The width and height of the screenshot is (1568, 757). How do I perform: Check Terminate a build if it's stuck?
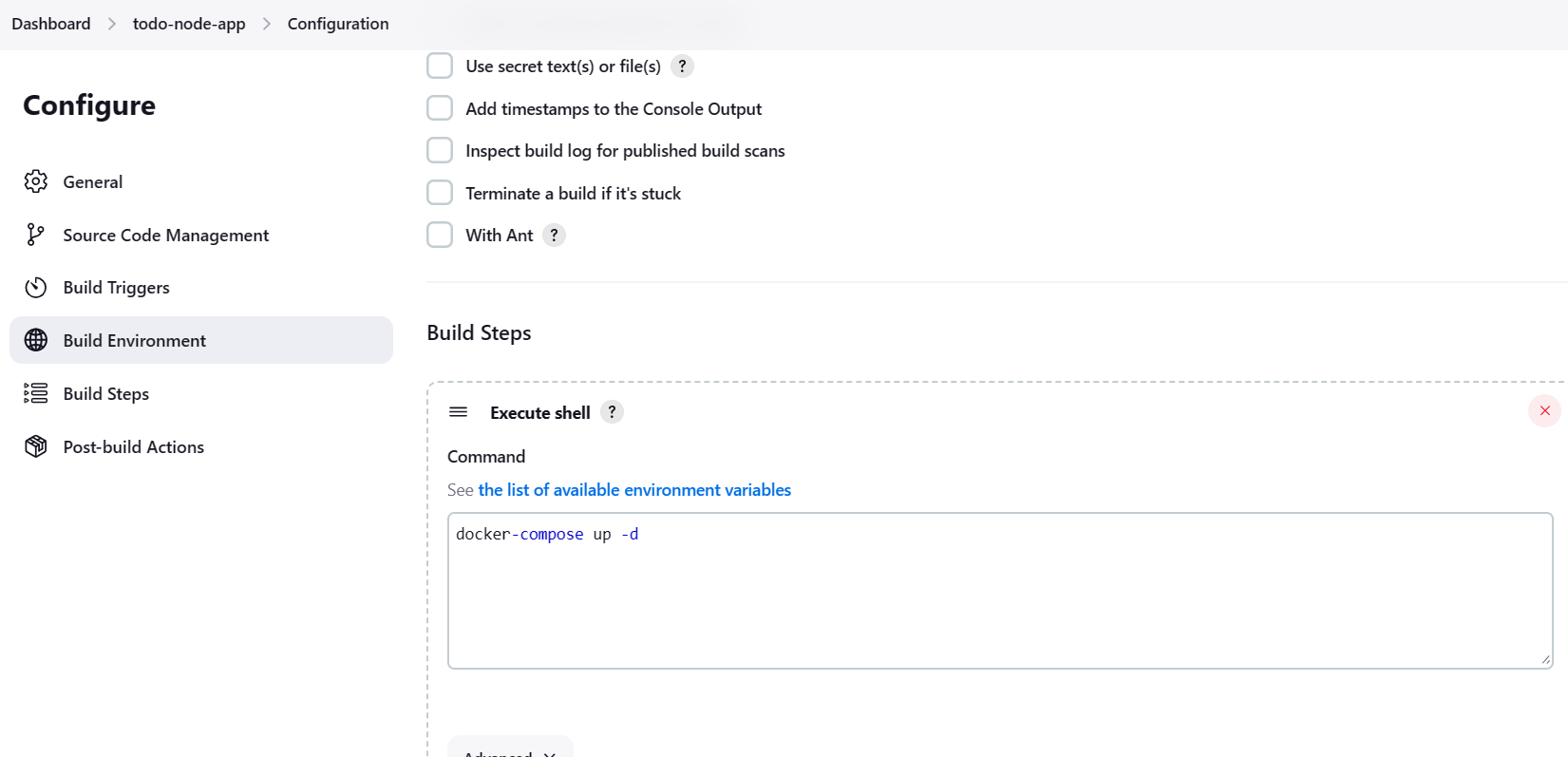[x=440, y=193]
